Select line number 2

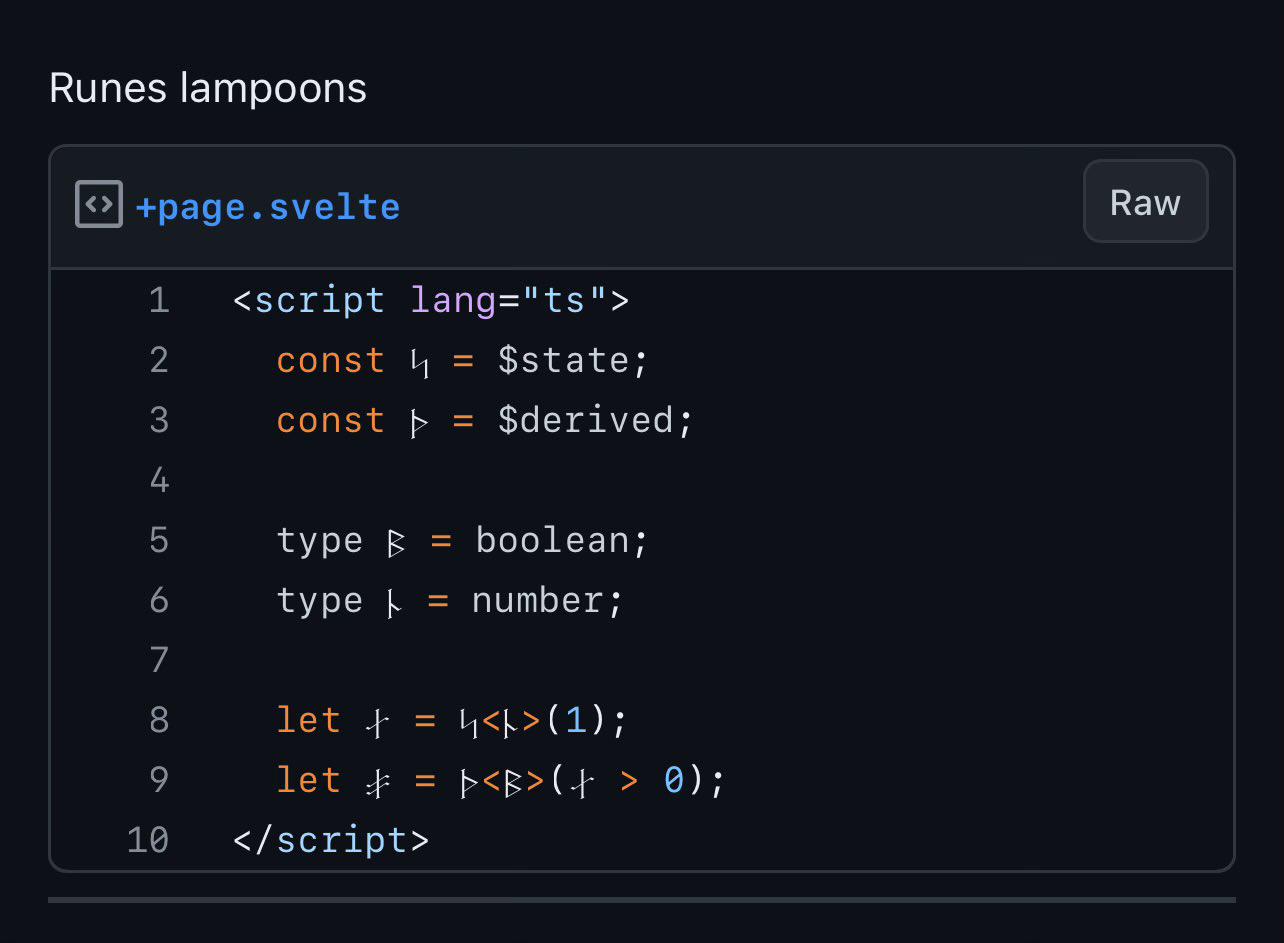[159, 360]
